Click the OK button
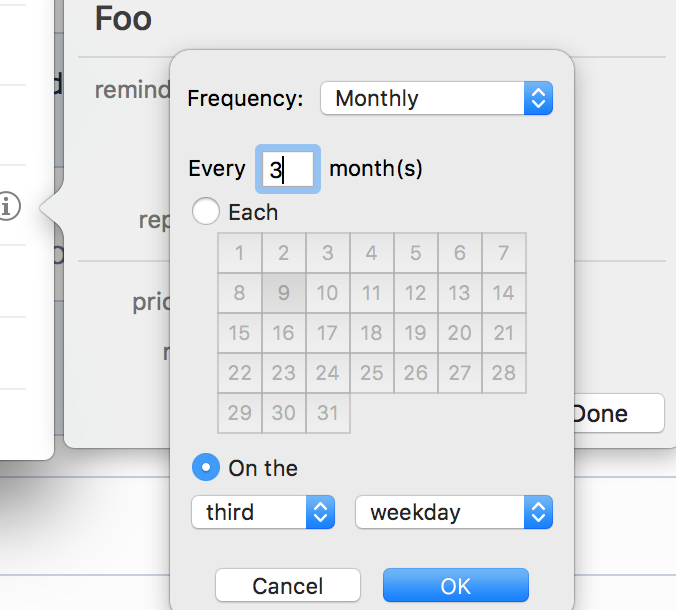676x610 pixels. point(455,586)
